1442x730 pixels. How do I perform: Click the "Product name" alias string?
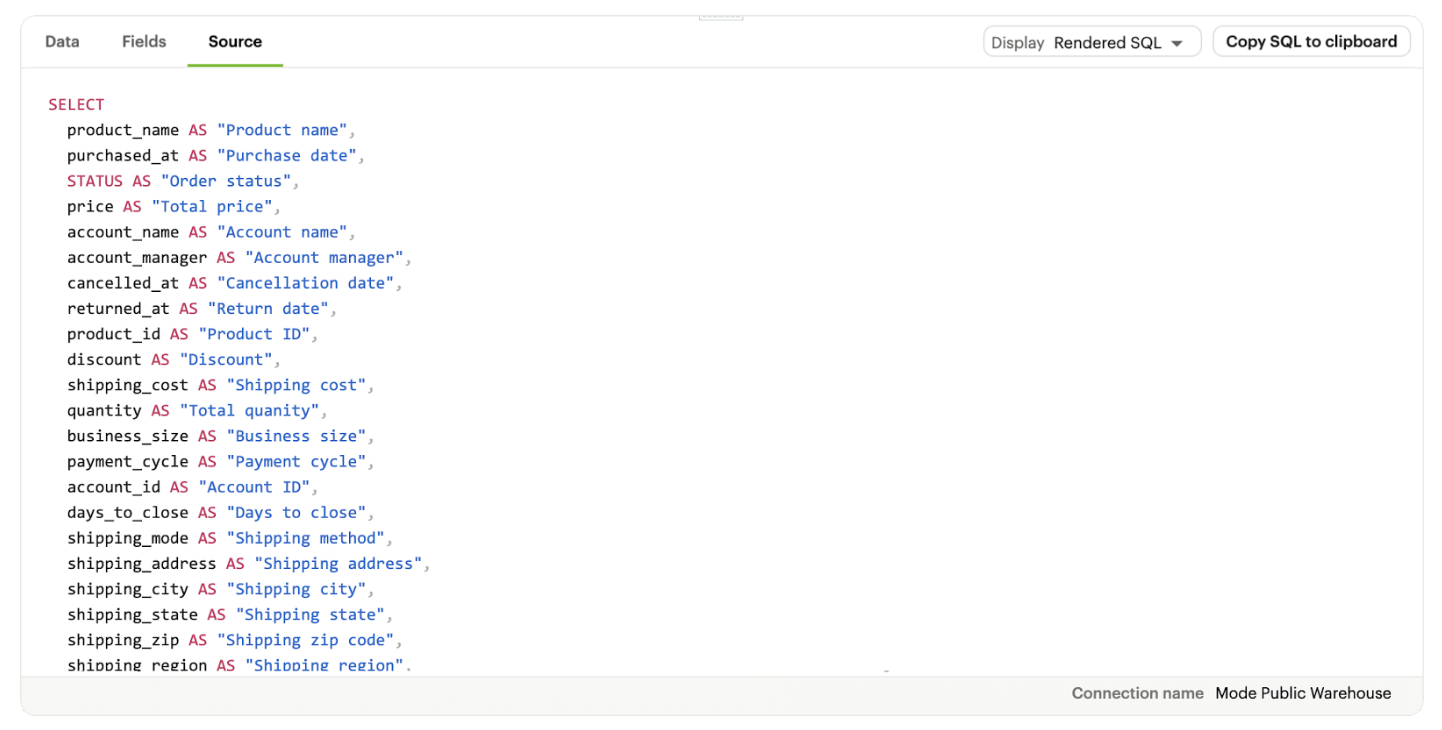(282, 130)
